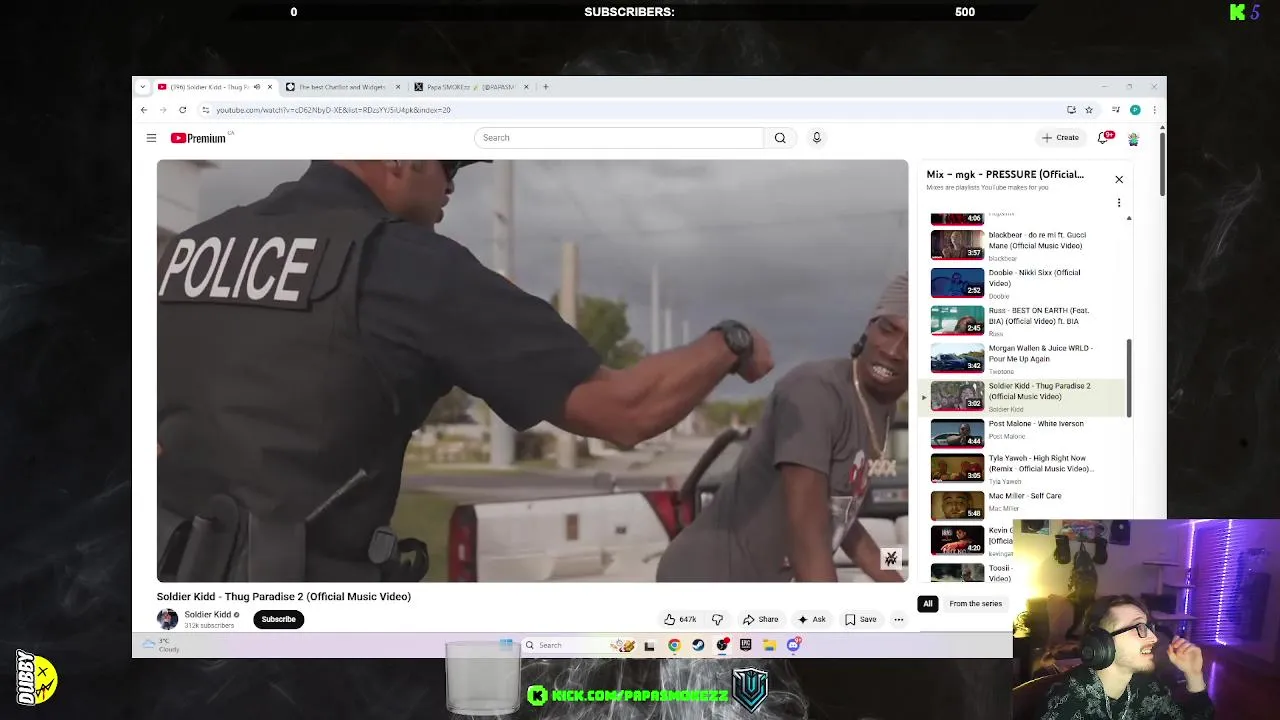Open the Mix playlist three-dot options
Viewport: 1280px width, 720px height.
point(1119,203)
